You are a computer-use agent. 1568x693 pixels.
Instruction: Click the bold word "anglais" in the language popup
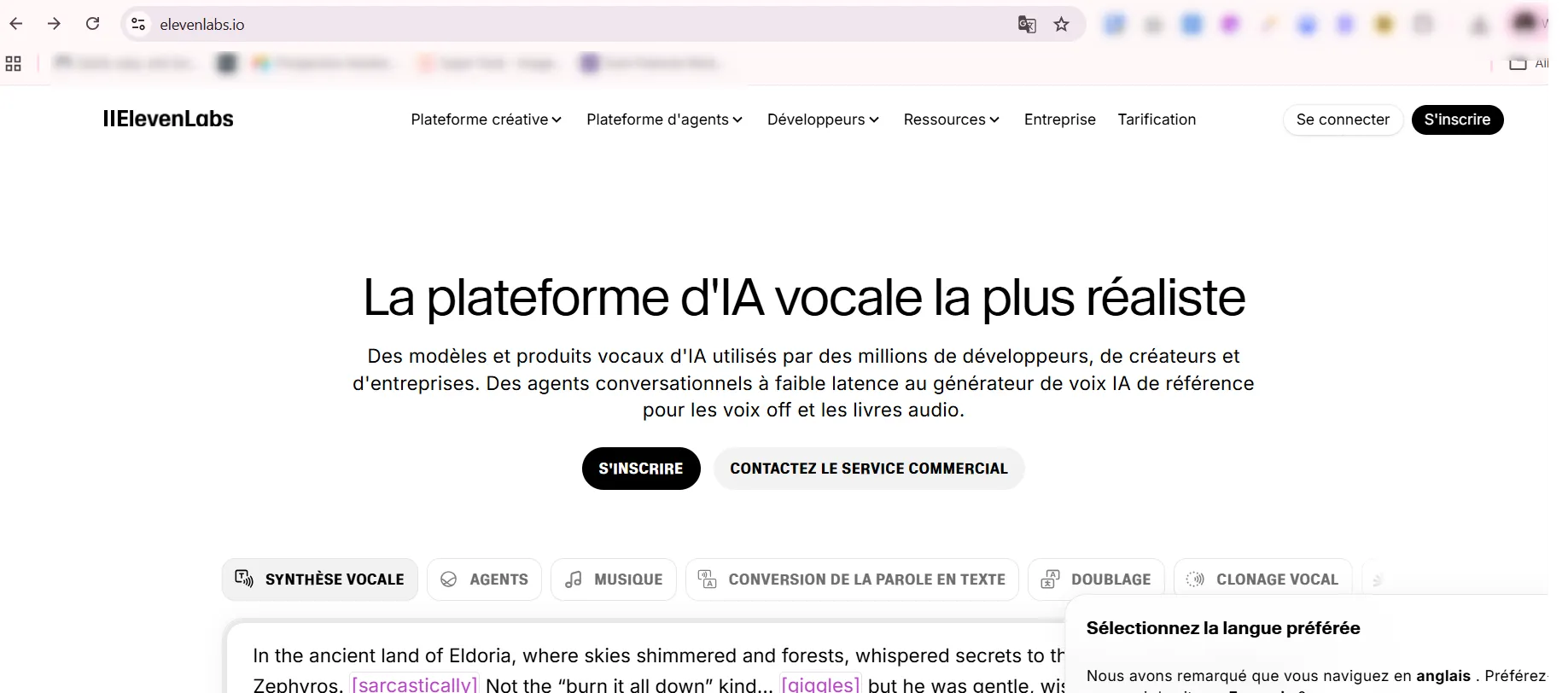point(1443,676)
